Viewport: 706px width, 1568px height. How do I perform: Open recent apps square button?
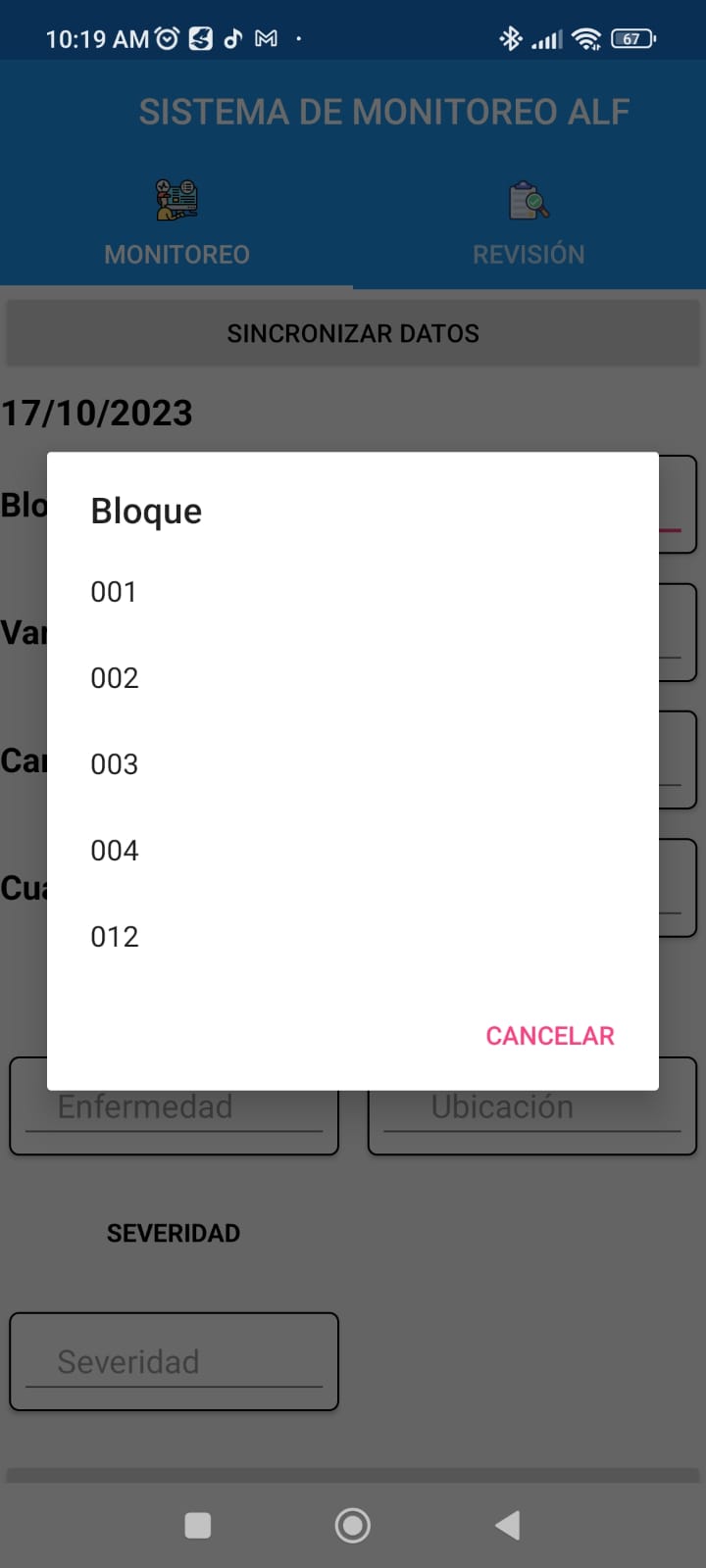point(198,1525)
